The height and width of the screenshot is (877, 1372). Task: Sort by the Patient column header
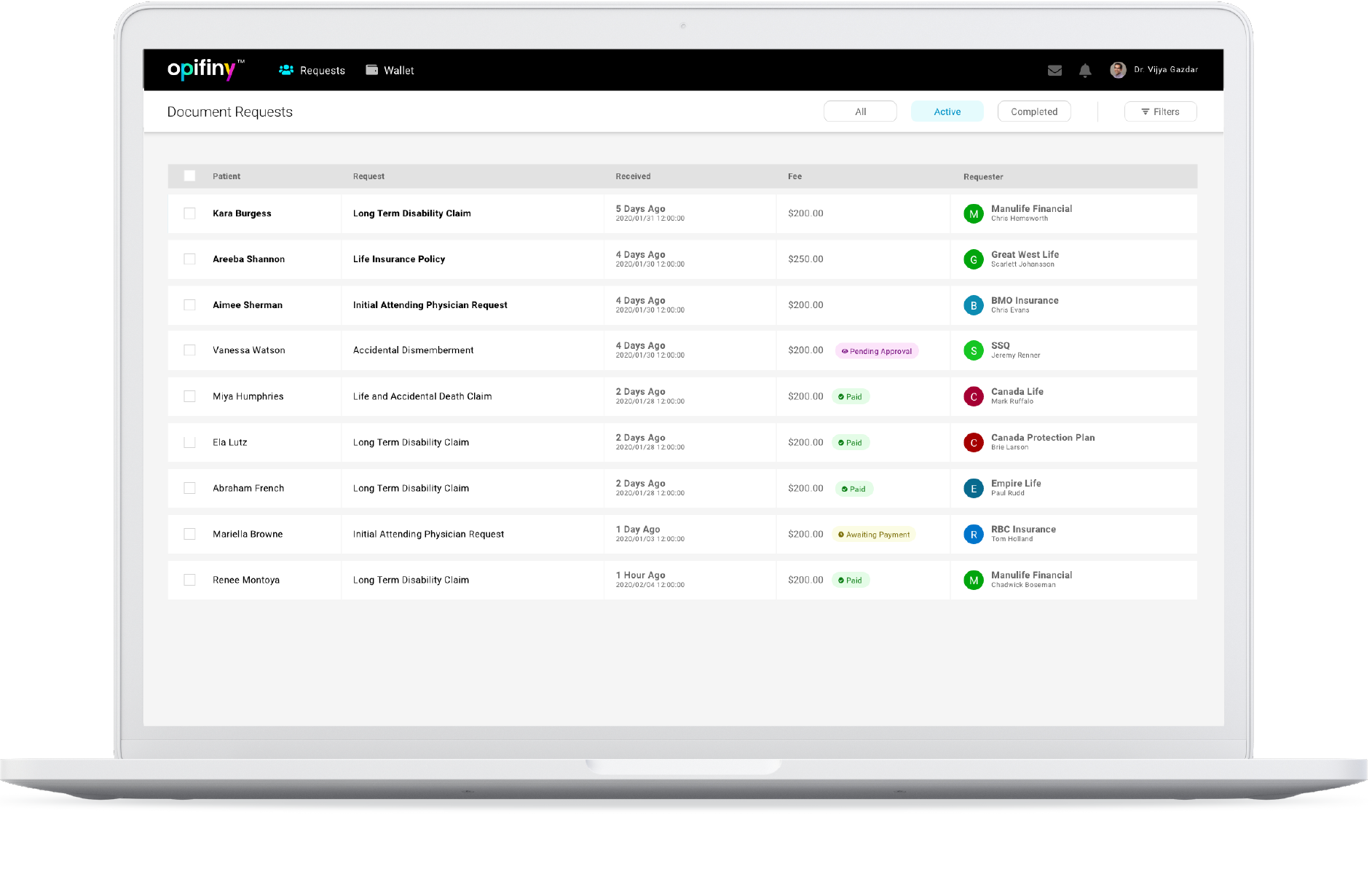click(226, 176)
